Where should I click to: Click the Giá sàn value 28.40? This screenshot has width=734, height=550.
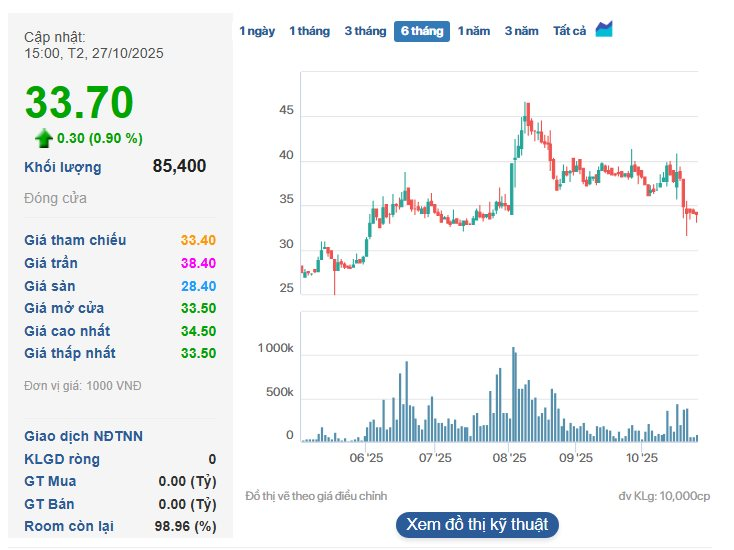click(198, 286)
